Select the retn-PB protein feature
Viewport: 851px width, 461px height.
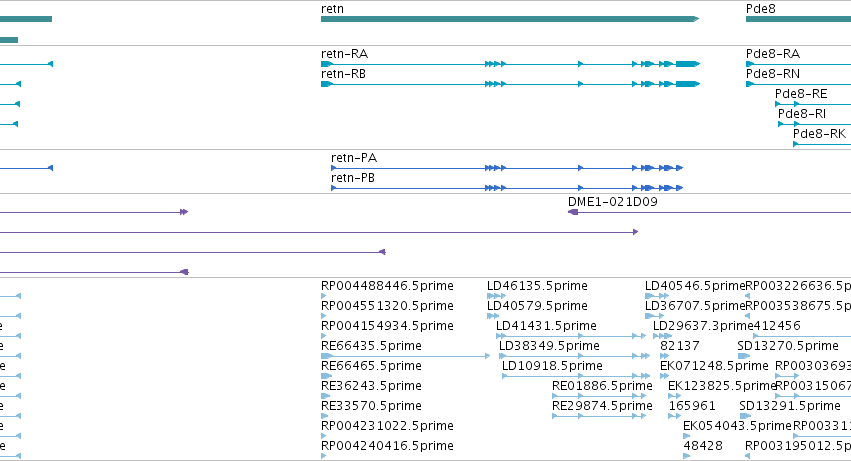[507, 188]
